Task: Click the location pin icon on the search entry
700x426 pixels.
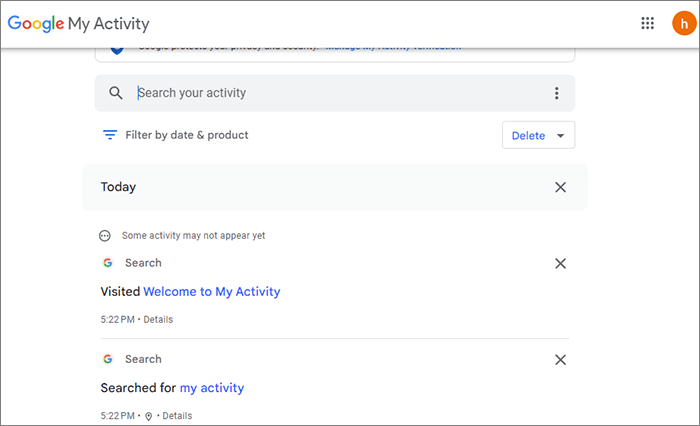Action: (148, 416)
